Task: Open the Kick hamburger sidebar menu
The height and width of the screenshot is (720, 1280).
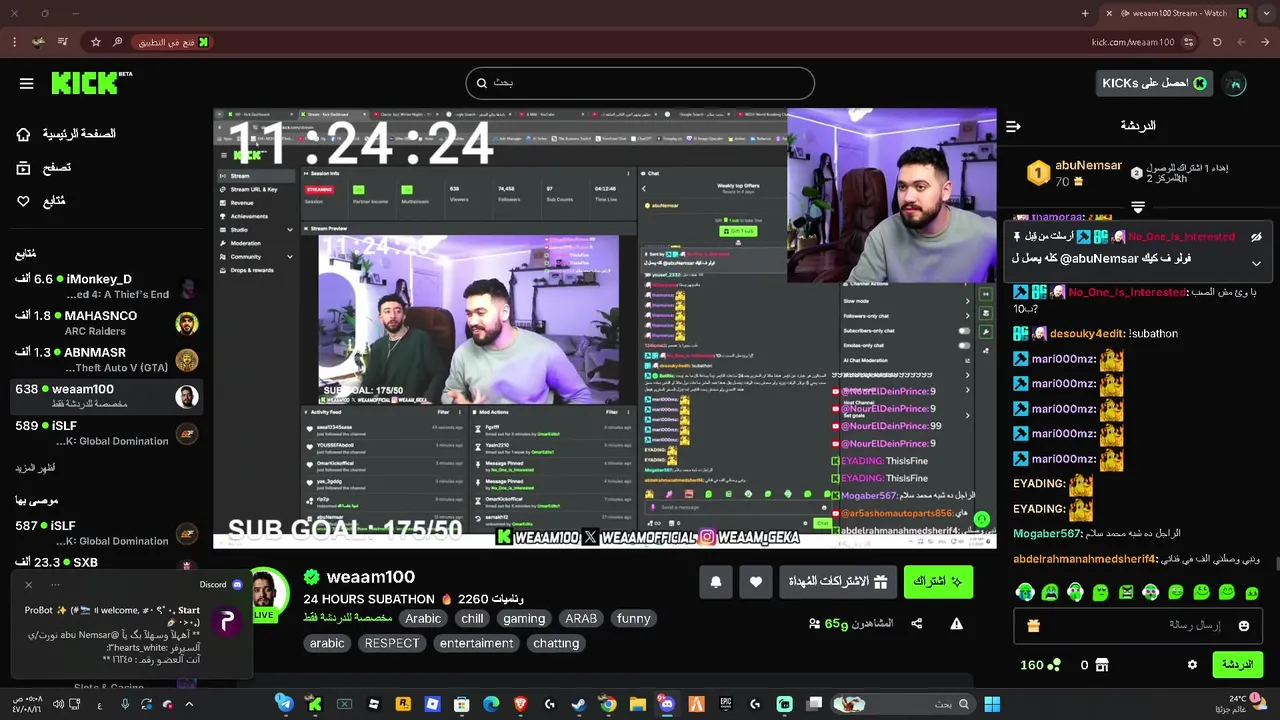Action: pos(27,84)
